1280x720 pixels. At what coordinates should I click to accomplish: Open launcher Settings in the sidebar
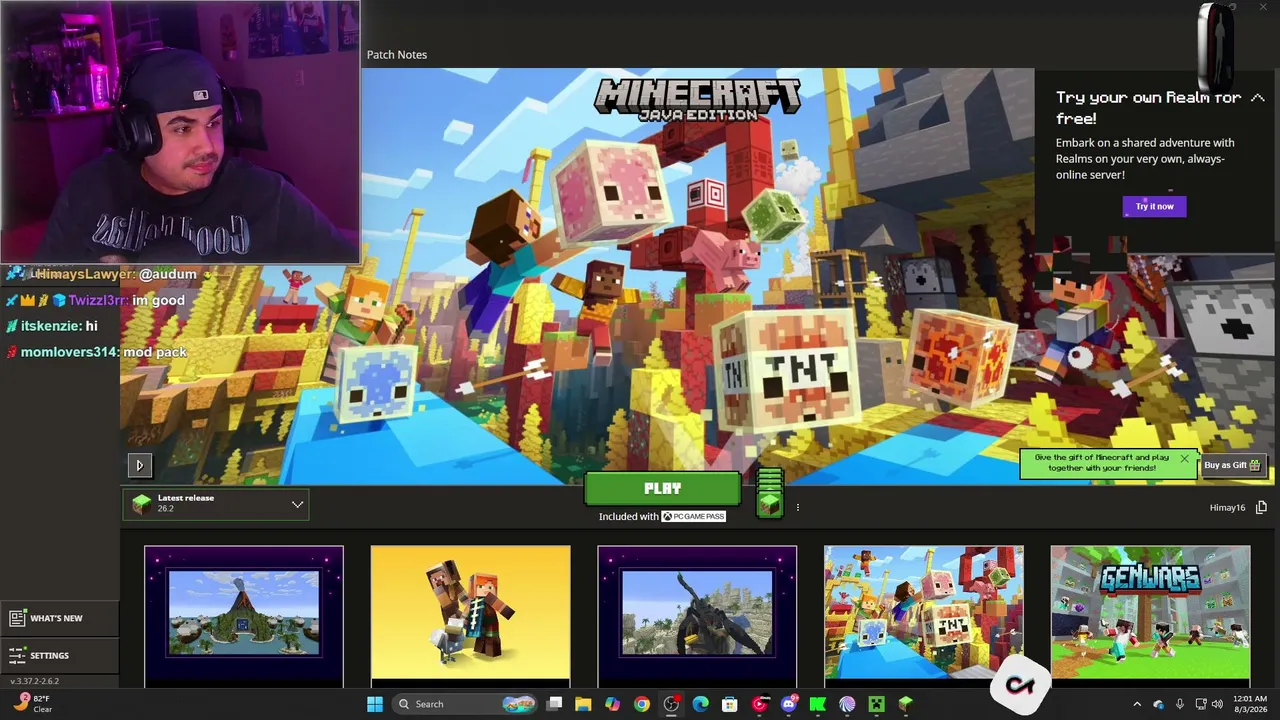[x=59, y=655]
